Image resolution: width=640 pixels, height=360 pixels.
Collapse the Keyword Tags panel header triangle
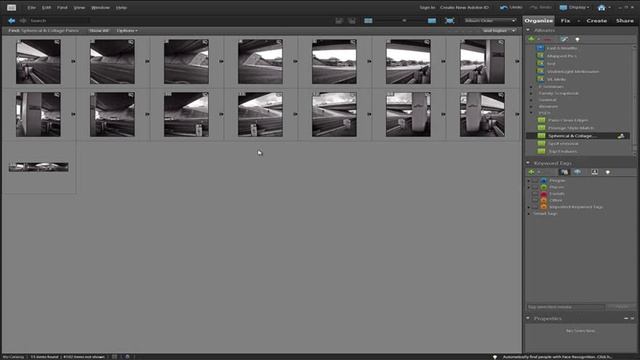(x=528, y=163)
